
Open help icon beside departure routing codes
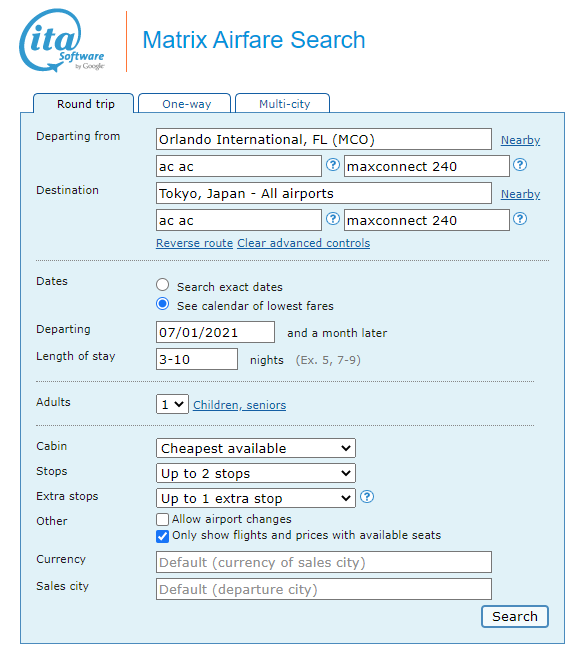pos(333,165)
